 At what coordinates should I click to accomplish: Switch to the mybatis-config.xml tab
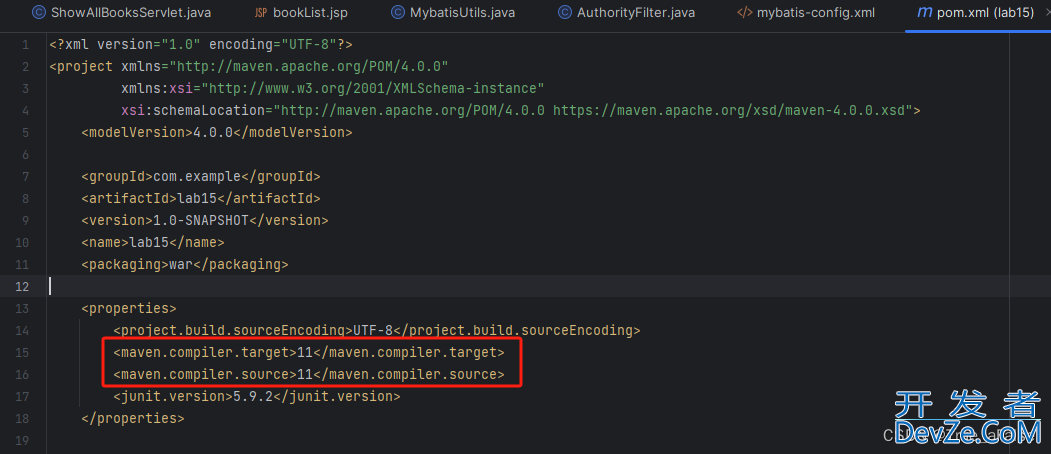(817, 13)
